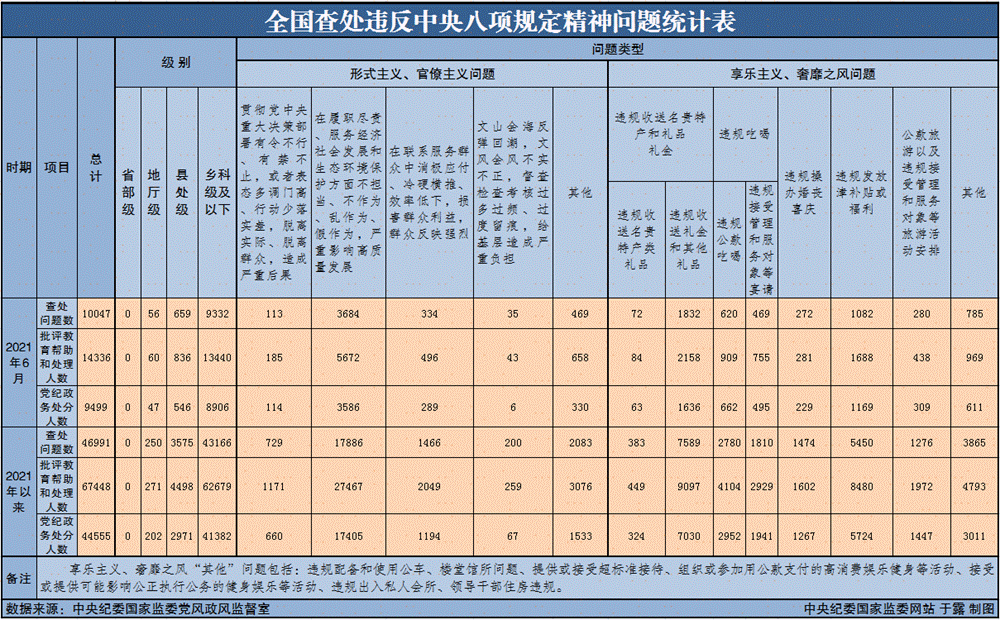The width and height of the screenshot is (1000, 620).
Task: Click the 形式主义、官僚主义问题 header
Action: coord(422,75)
